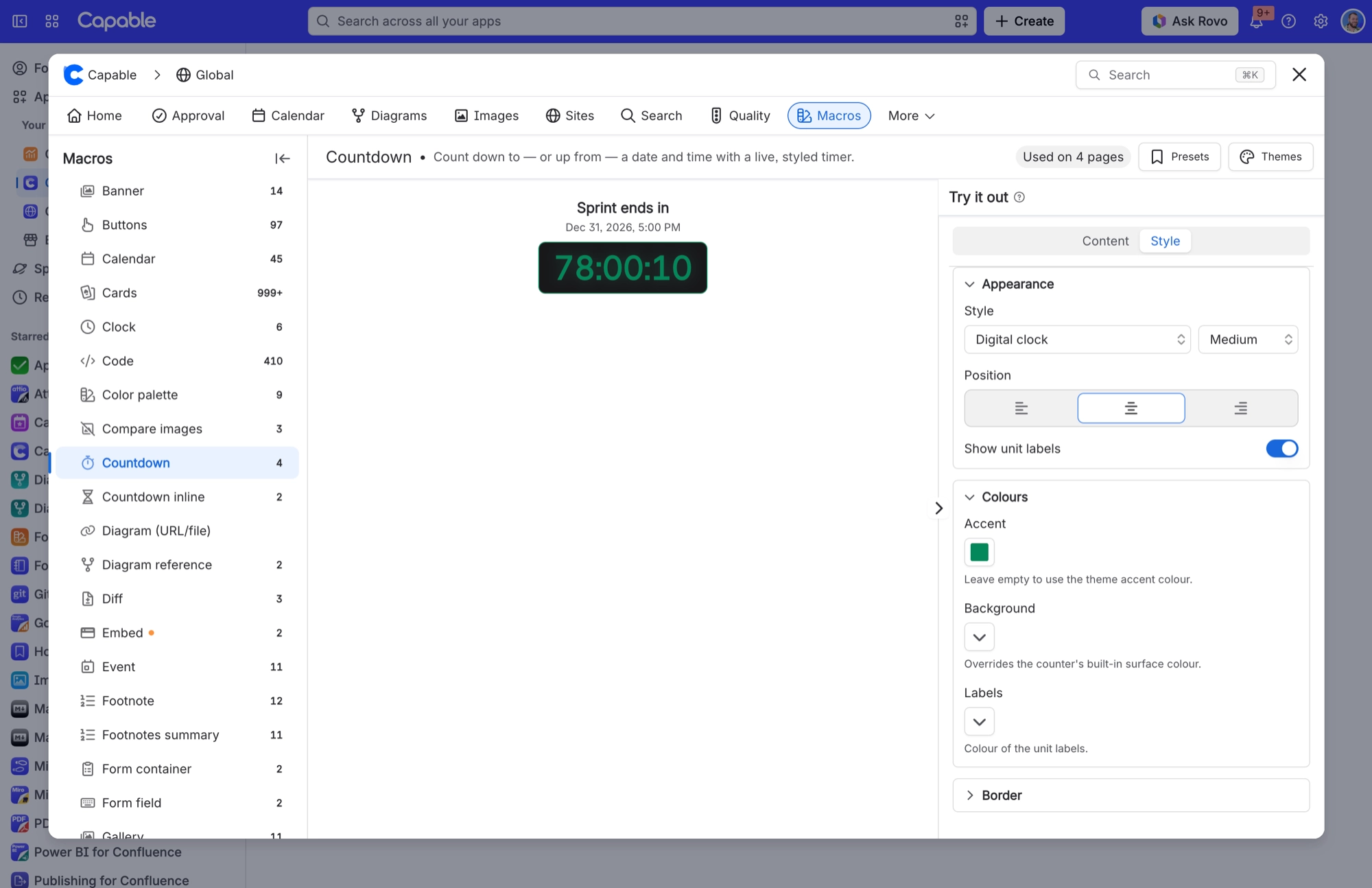Go to the Quality tab
Screen dimensions: 1372x888
click(740, 116)
